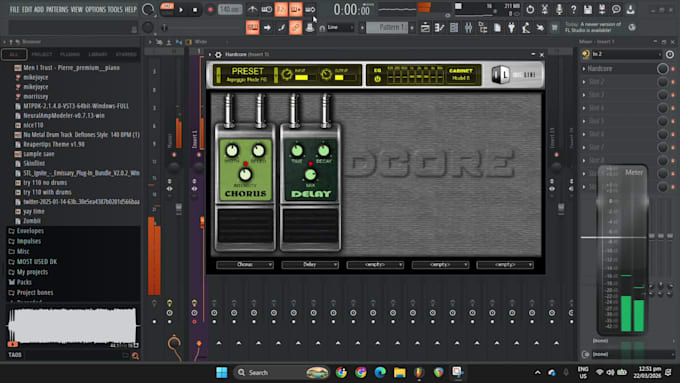Screen dimensions: 680x383
Task: Select the ALL browser tab
Action: 14,54
